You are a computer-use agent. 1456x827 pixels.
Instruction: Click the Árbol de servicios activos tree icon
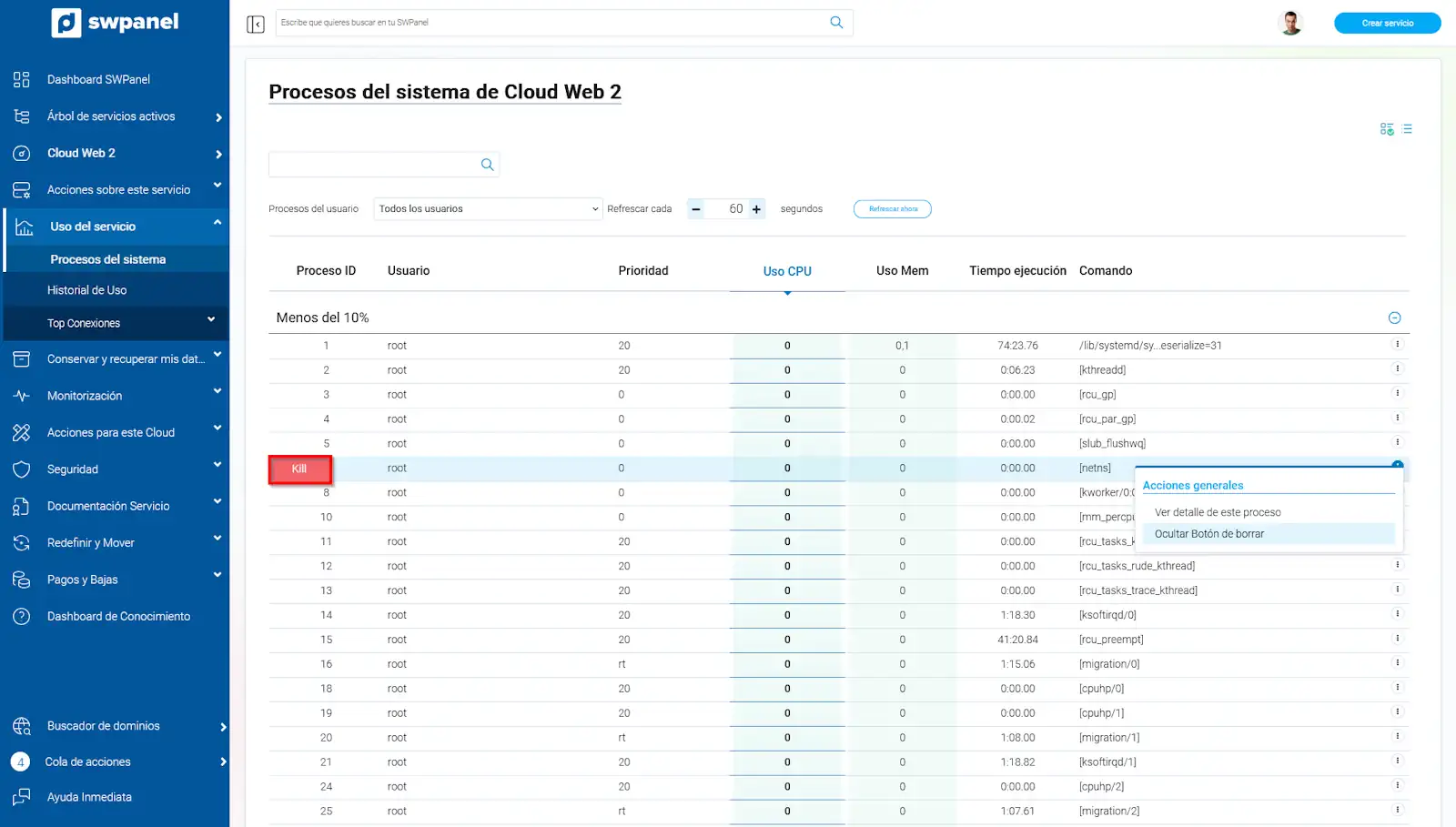tap(22, 116)
